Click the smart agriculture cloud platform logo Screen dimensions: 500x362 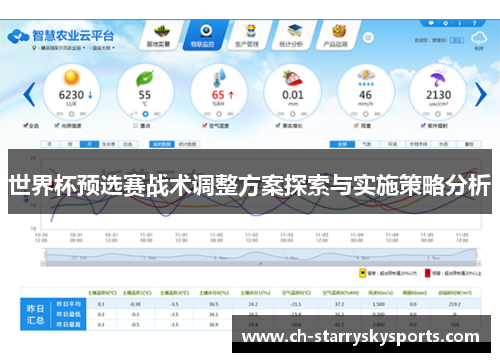61,36
